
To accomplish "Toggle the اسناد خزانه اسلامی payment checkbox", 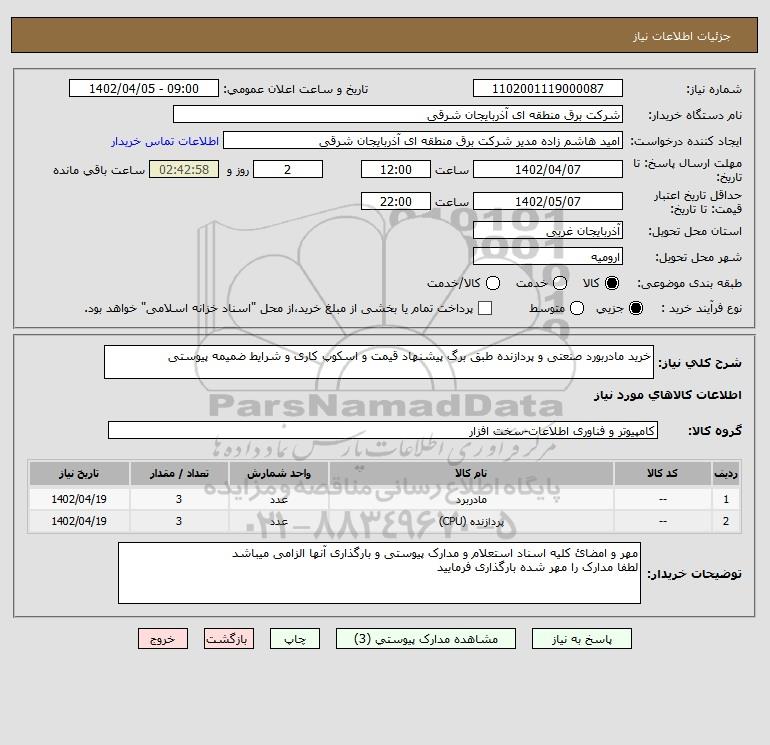I will [485, 308].
